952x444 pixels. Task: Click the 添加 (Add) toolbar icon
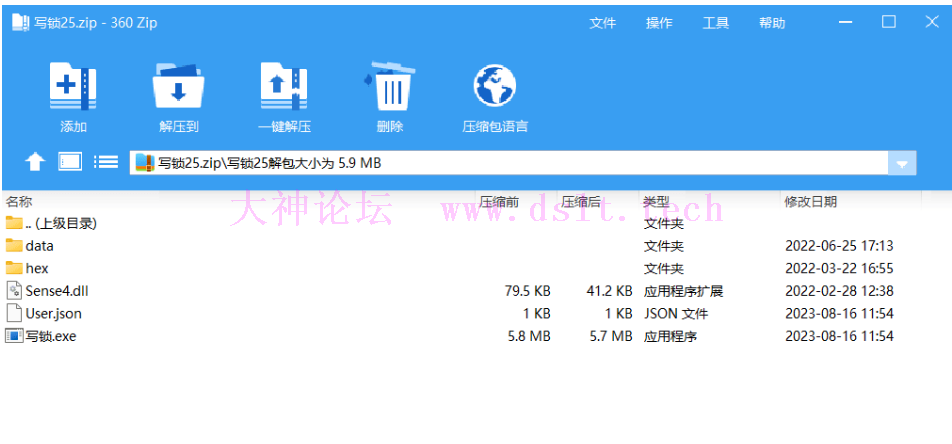point(73,87)
